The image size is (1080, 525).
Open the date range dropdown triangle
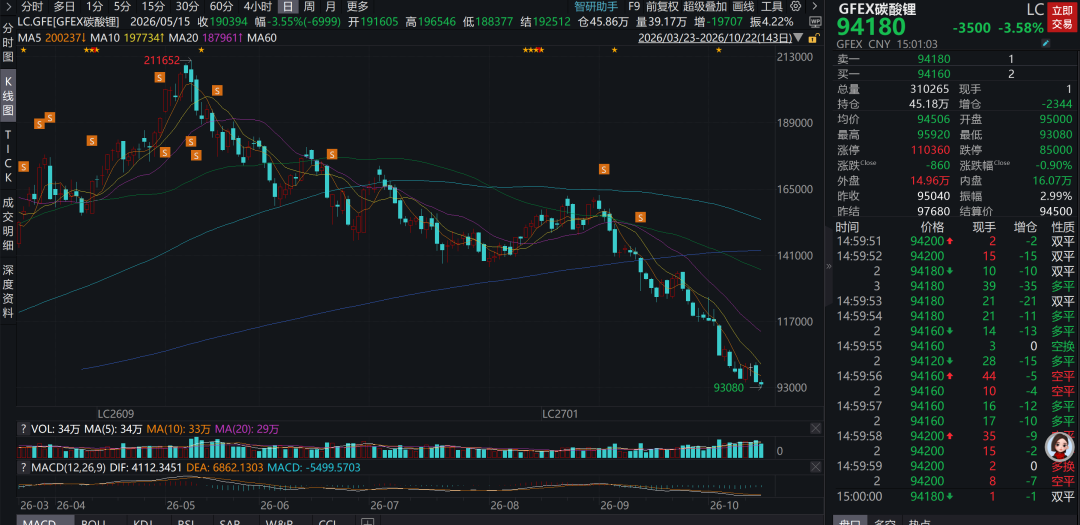[798, 38]
